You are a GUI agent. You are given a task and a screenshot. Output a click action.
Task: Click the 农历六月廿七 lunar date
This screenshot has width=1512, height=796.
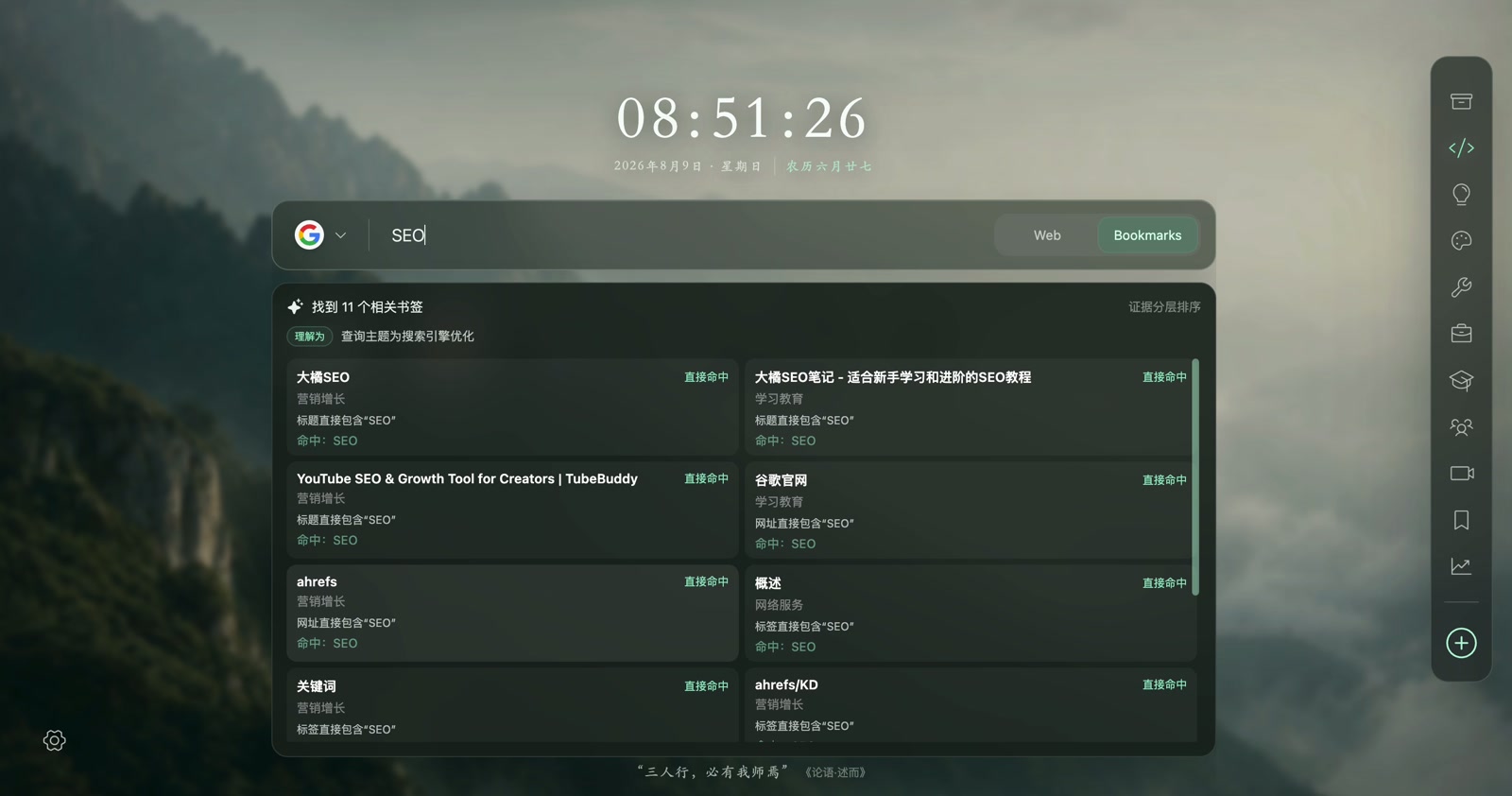point(829,166)
